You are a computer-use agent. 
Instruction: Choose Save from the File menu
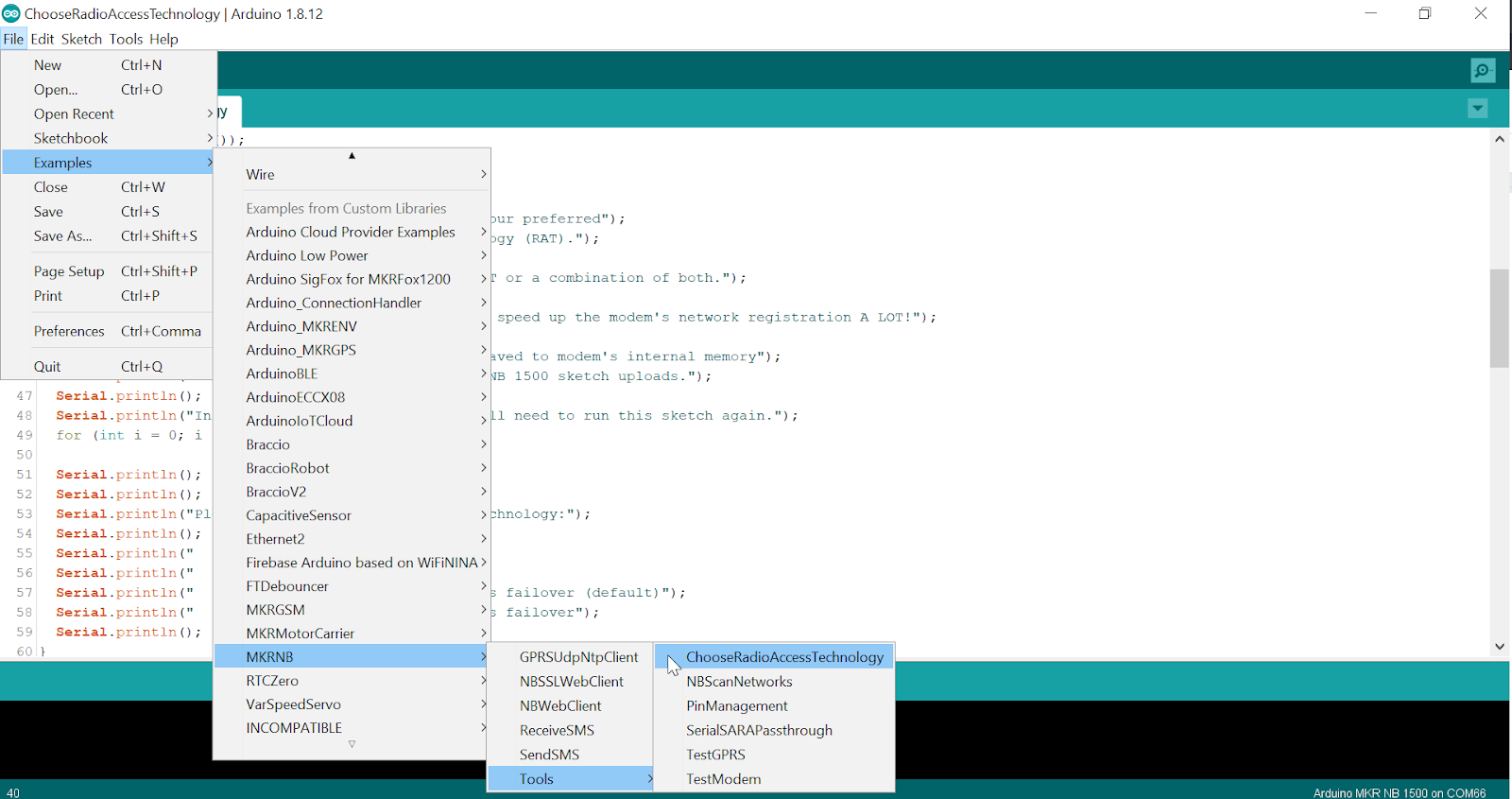109,212
